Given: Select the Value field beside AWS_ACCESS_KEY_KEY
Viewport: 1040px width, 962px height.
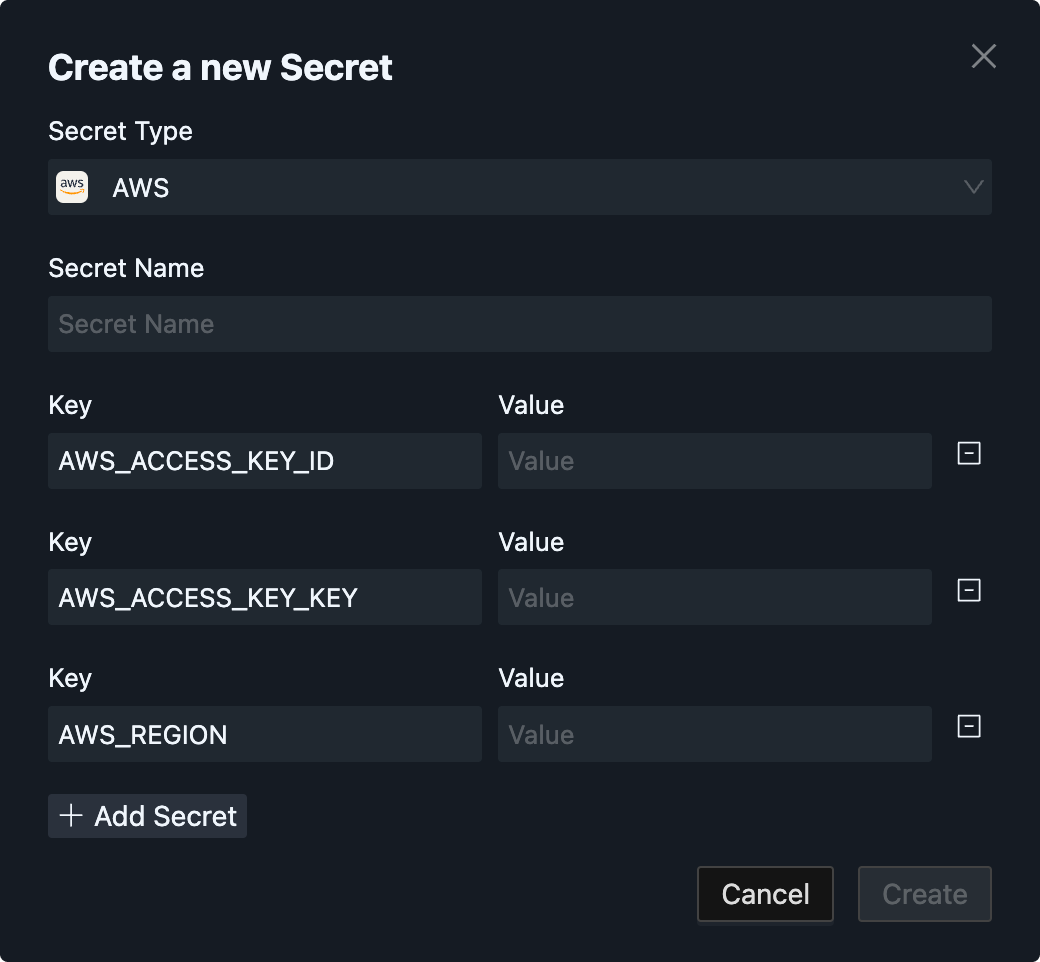Looking at the screenshot, I should [x=715, y=598].
